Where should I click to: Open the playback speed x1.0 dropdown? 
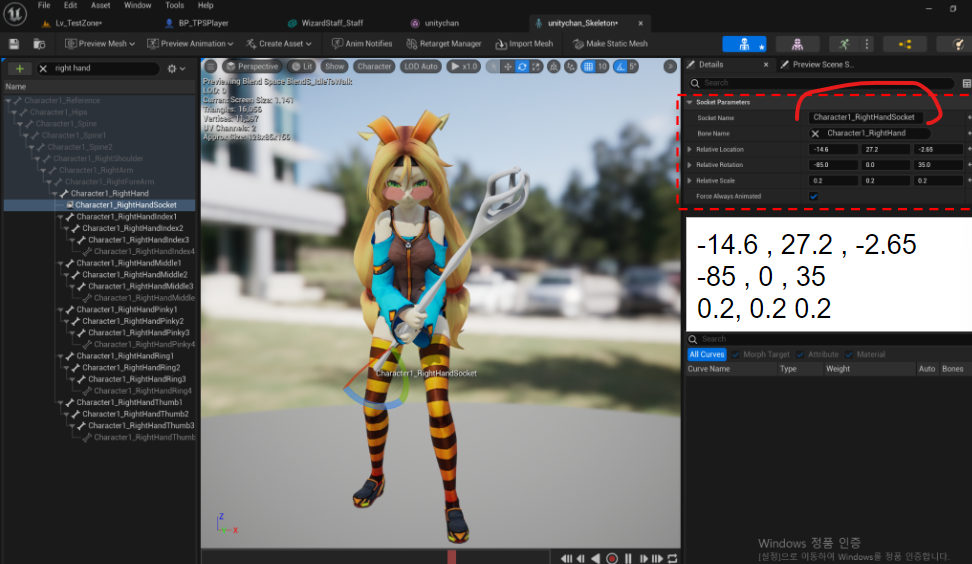pos(464,66)
